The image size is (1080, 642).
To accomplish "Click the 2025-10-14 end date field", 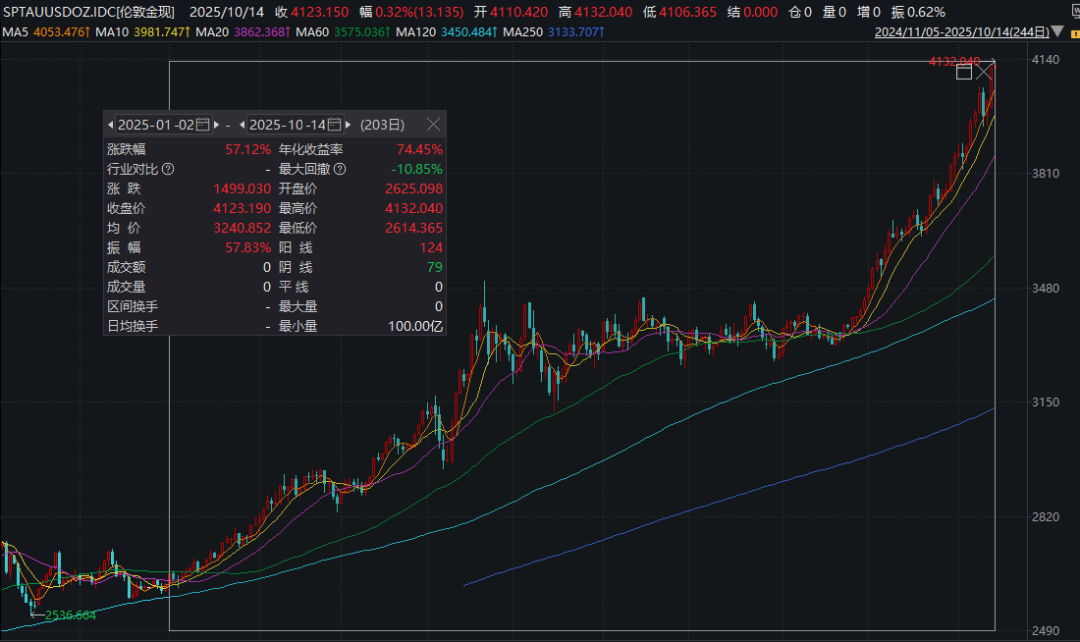I will 287,125.
